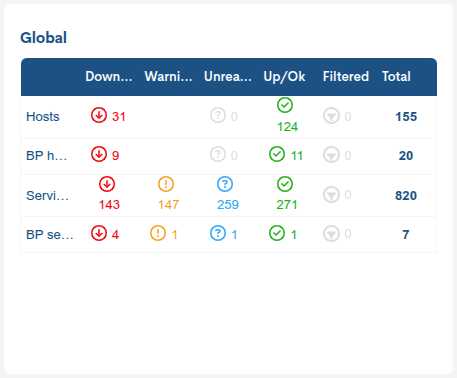
Task: Click the Up/Ok column header
Action: coord(284,77)
